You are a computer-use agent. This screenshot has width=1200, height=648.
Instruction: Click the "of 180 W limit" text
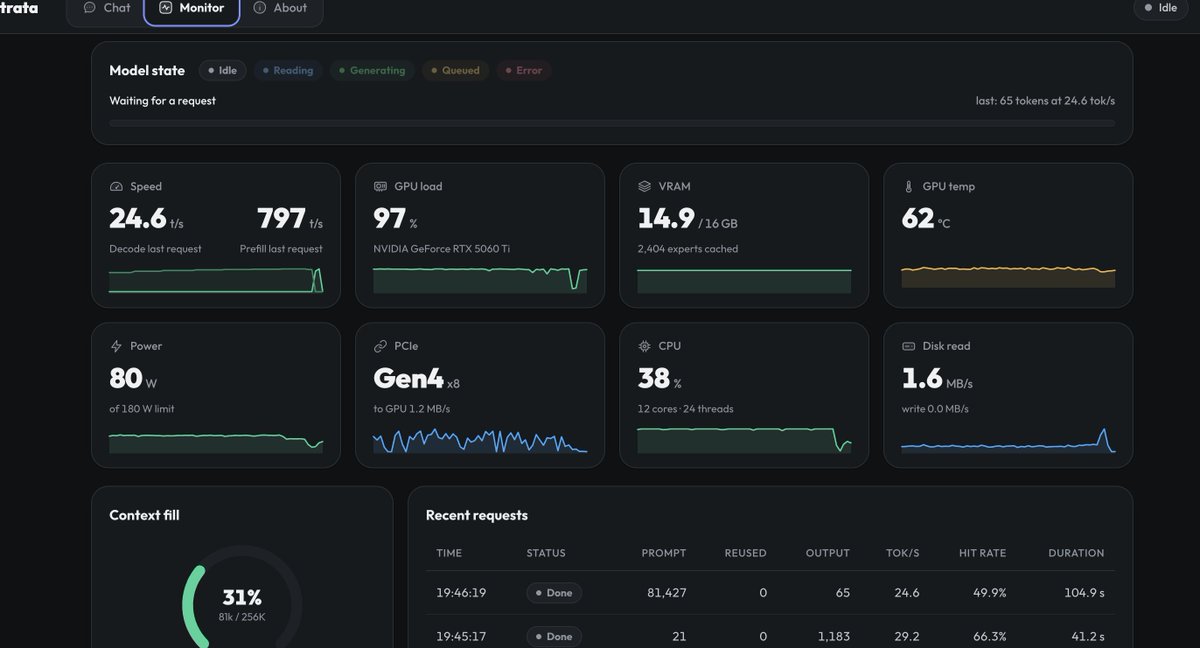pos(141,409)
